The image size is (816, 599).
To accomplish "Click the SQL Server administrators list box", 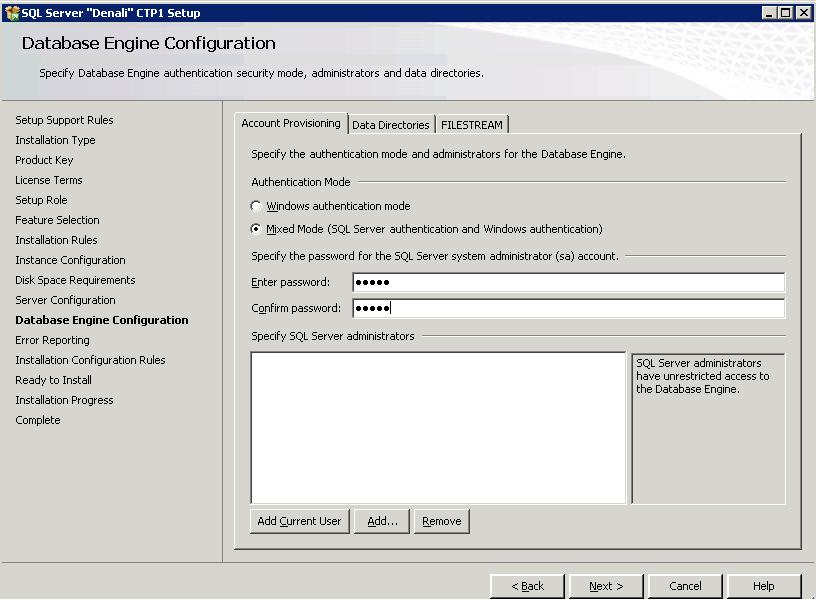I will [x=438, y=427].
